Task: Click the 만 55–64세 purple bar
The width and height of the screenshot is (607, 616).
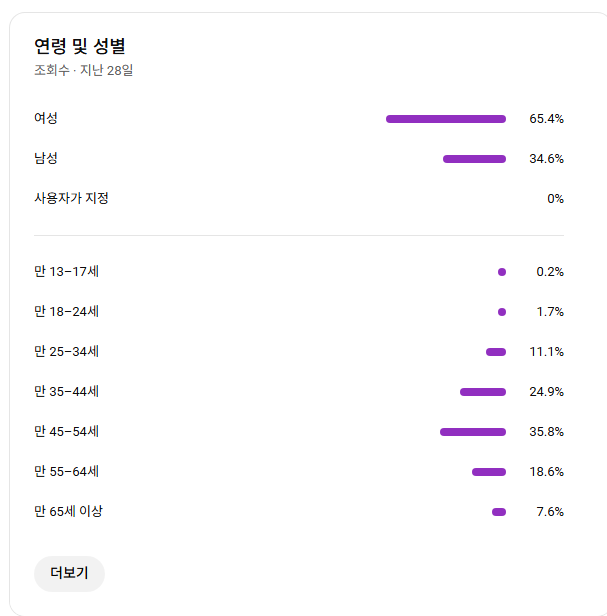Action: point(489,472)
